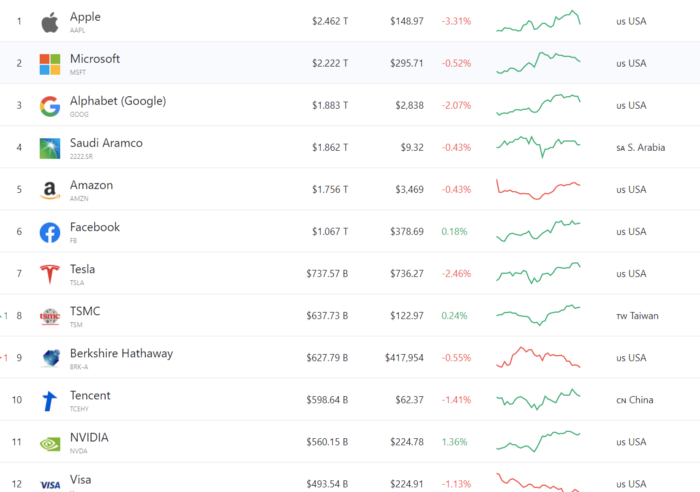Click the Google G logo

click(x=50, y=106)
